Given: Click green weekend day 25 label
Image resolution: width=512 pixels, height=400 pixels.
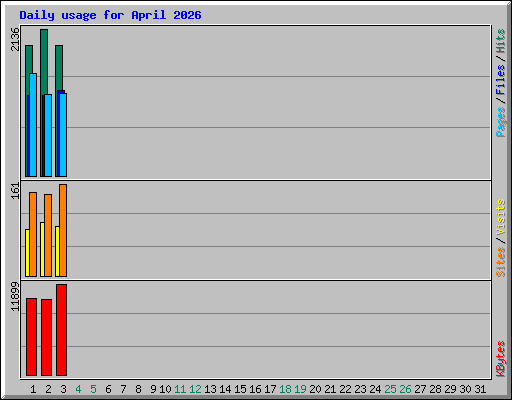Looking at the screenshot, I should coord(390,389).
